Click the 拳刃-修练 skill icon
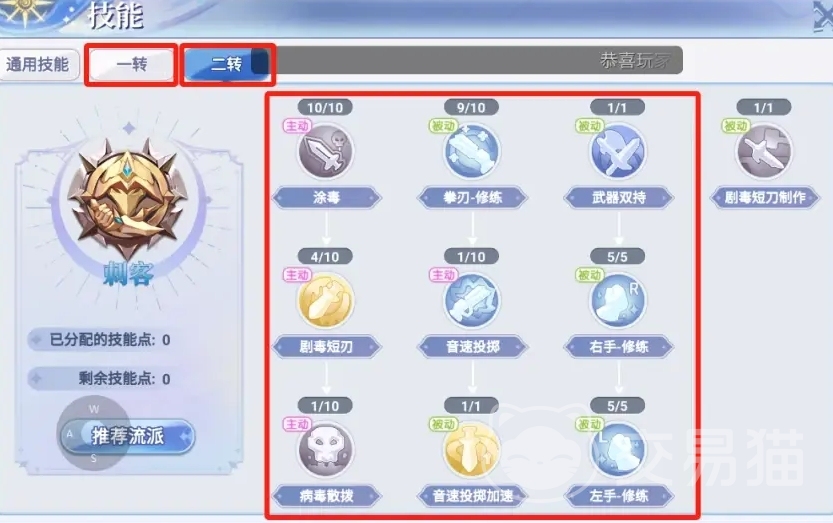This screenshot has height=523, width=833. click(x=472, y=151)
